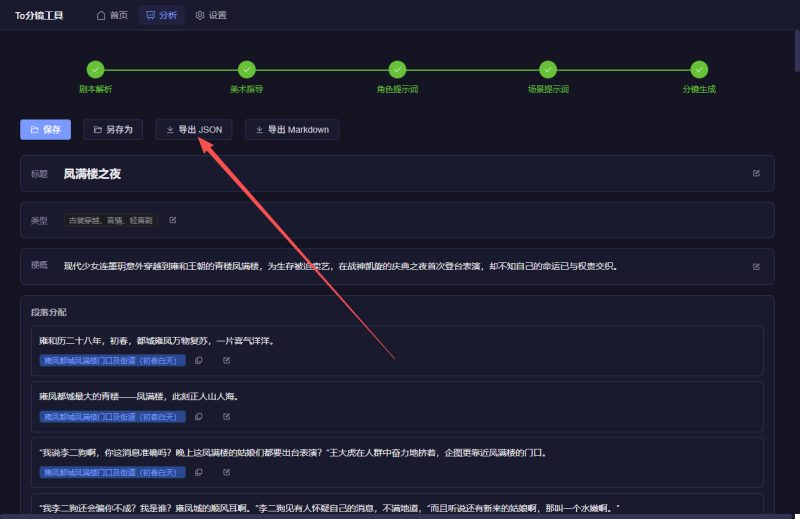Click the 保存 save button
Screen dimensions: 800x519
tap(45, 129)
